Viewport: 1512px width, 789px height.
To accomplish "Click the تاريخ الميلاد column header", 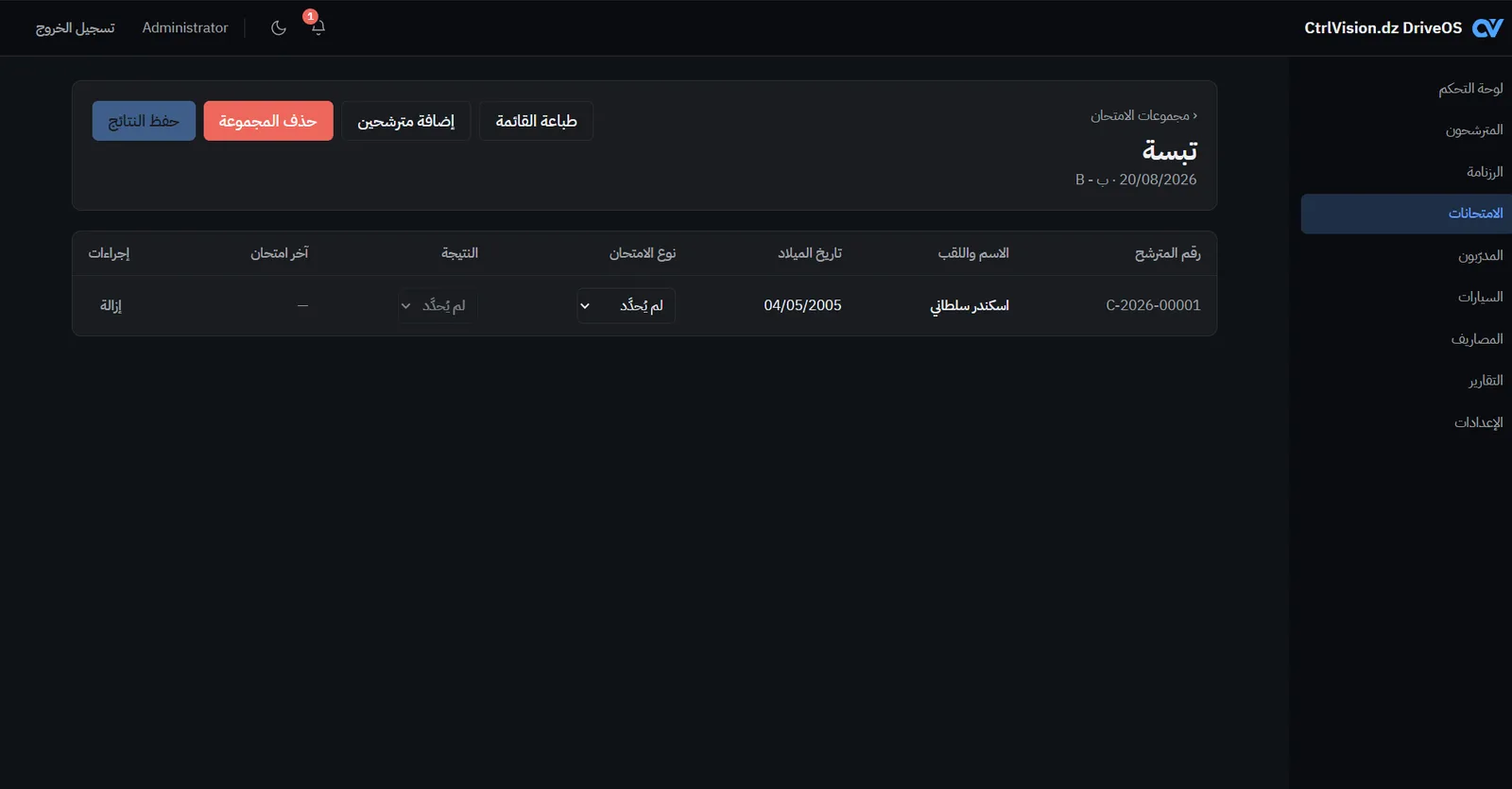I will point(810,253).
